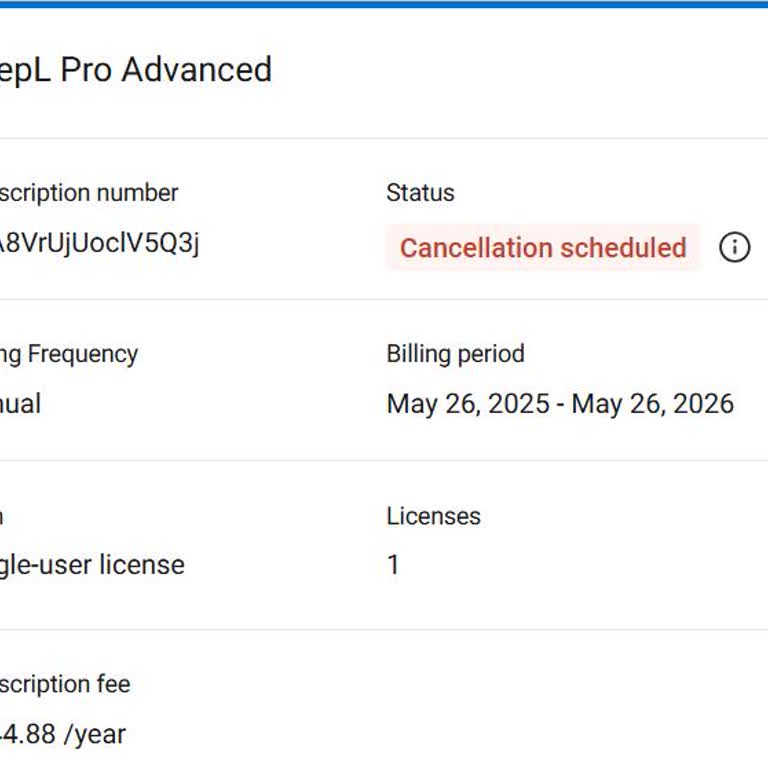Click the May 26, 2025 start date
768x768 pixels.
(468, 404)
